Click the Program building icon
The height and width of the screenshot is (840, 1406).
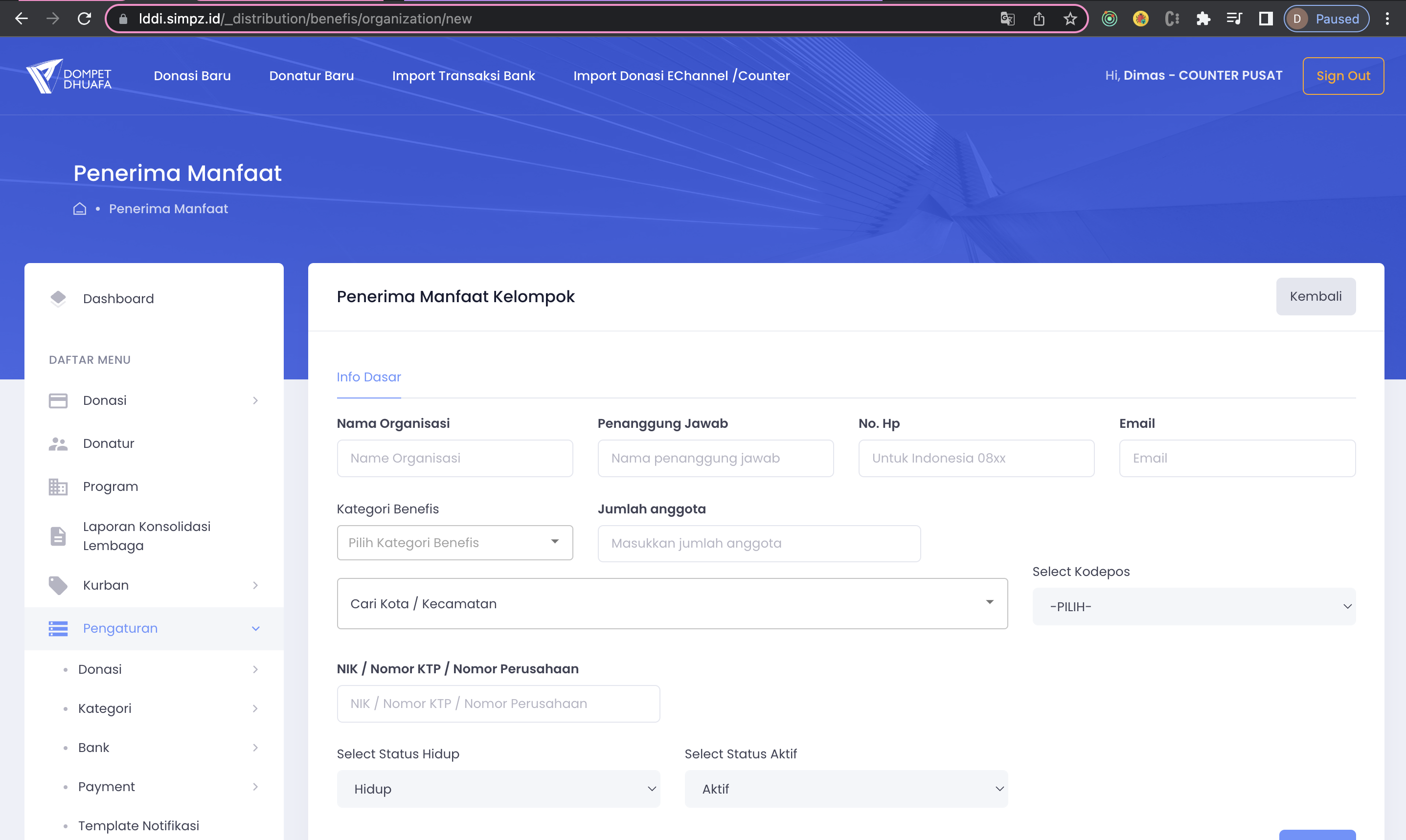(58, 487)
